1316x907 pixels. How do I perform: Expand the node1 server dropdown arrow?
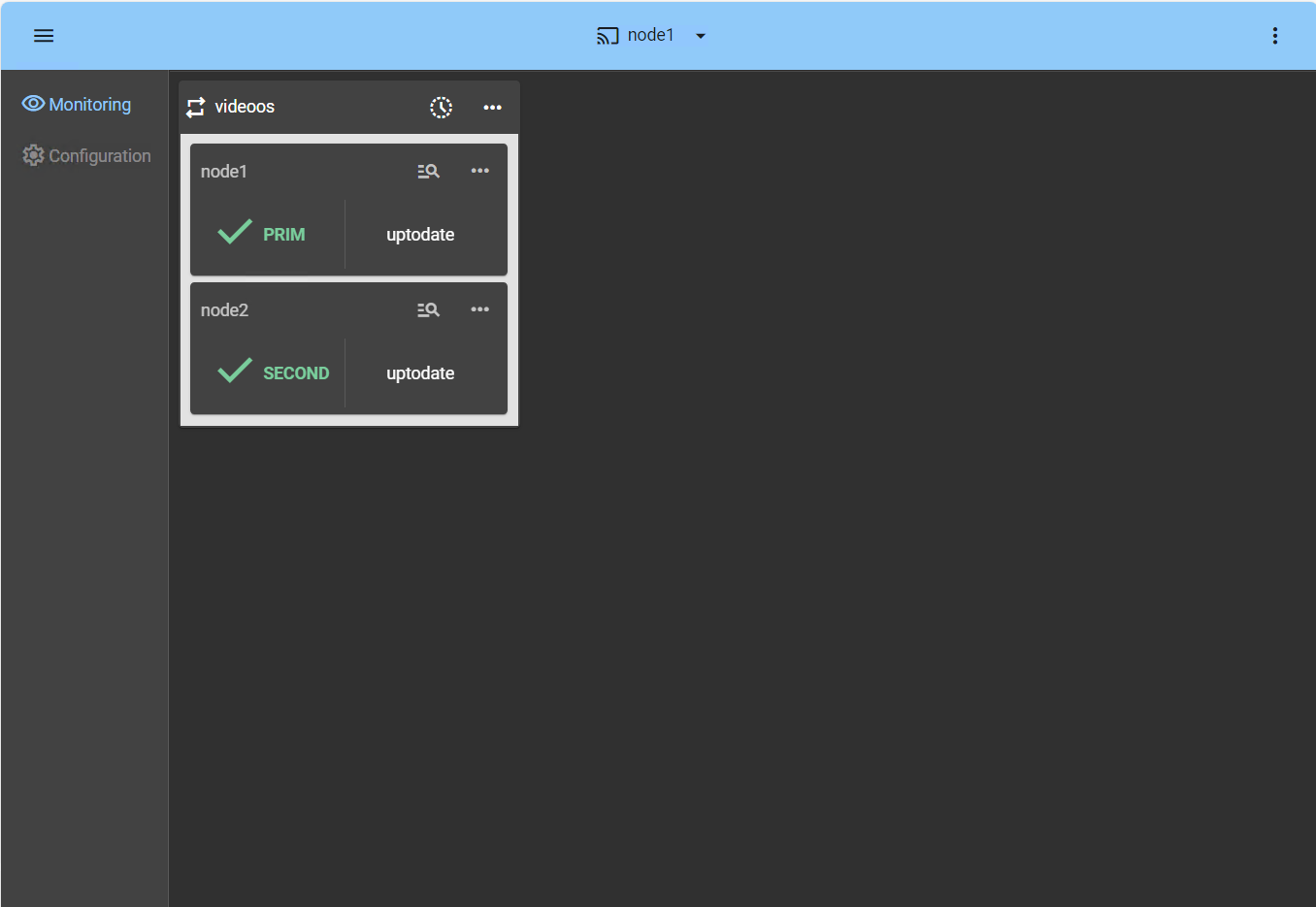(701, 36)
